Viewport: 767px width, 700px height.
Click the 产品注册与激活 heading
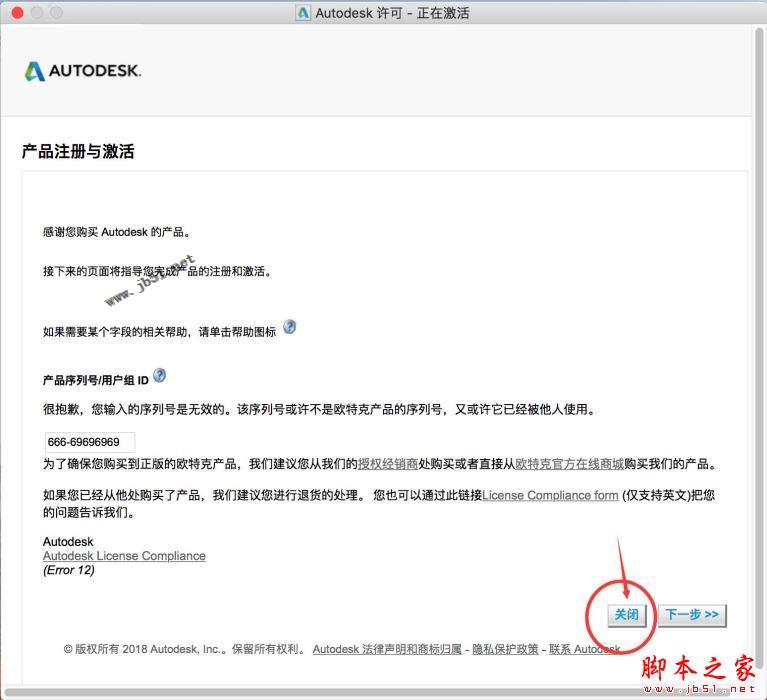[x=78, y=152]
